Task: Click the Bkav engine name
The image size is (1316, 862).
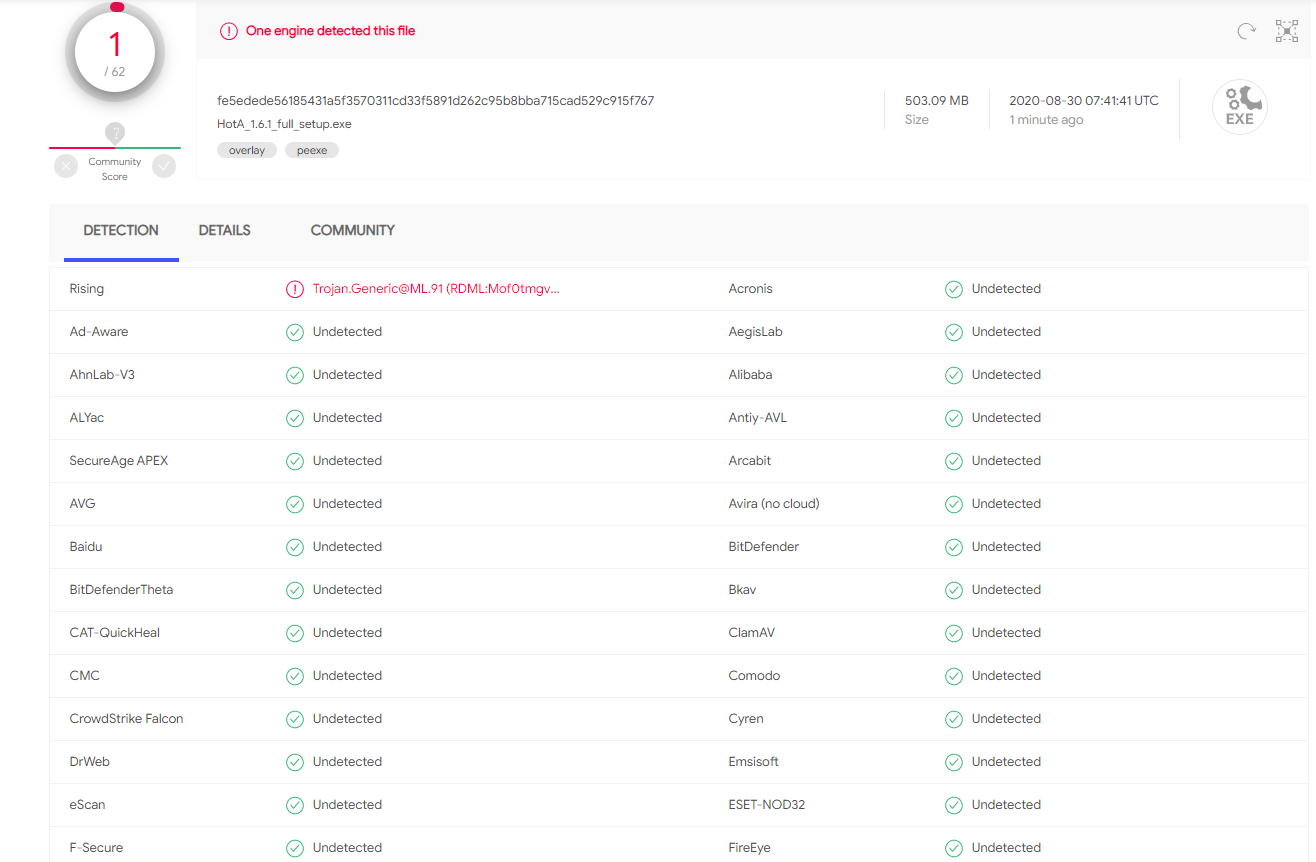Action: 742,590
